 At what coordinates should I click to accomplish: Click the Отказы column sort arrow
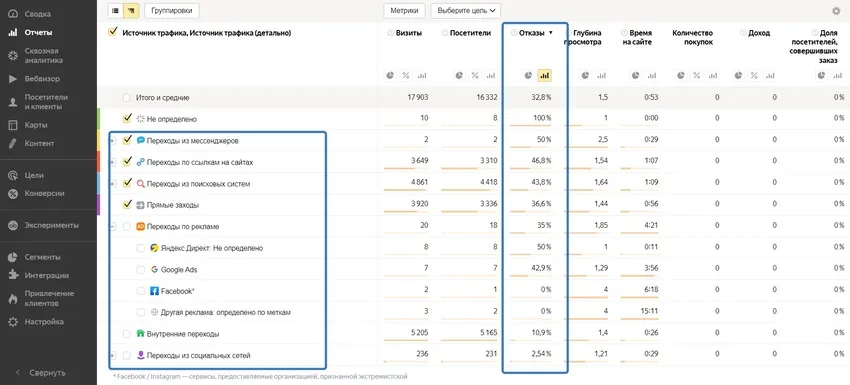click(551, 33)
